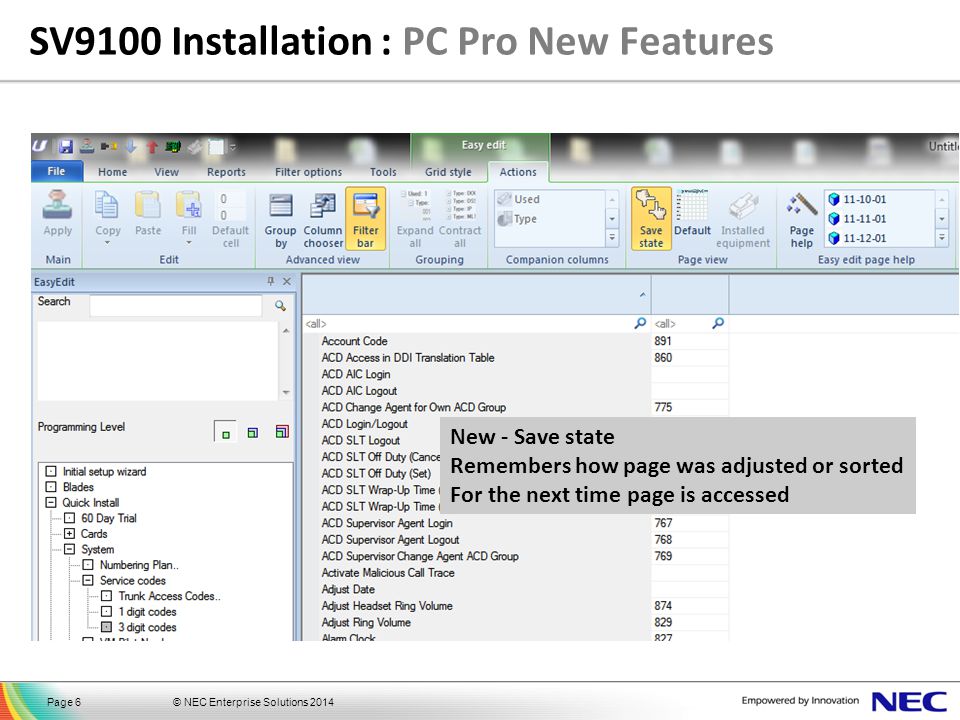Click Contract all in Grouping
Viewport: 960px width, 720px height.
pyautogui.click(x=460, y=219)
